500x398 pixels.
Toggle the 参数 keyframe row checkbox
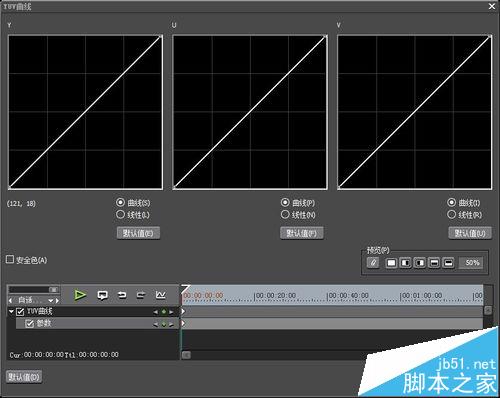[x=30, y=324]
